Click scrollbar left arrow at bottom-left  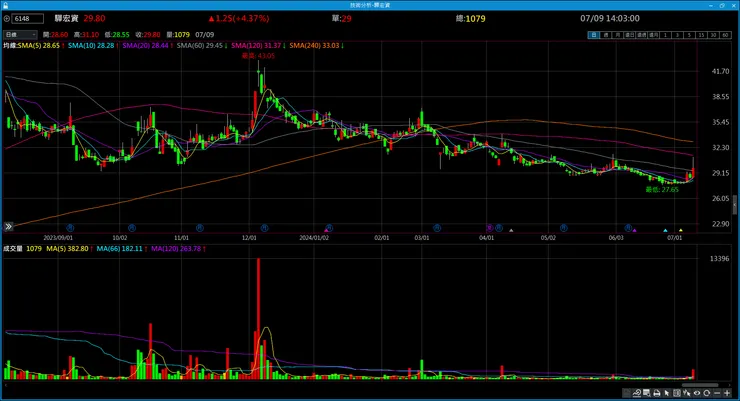click(x=5, y=385)
